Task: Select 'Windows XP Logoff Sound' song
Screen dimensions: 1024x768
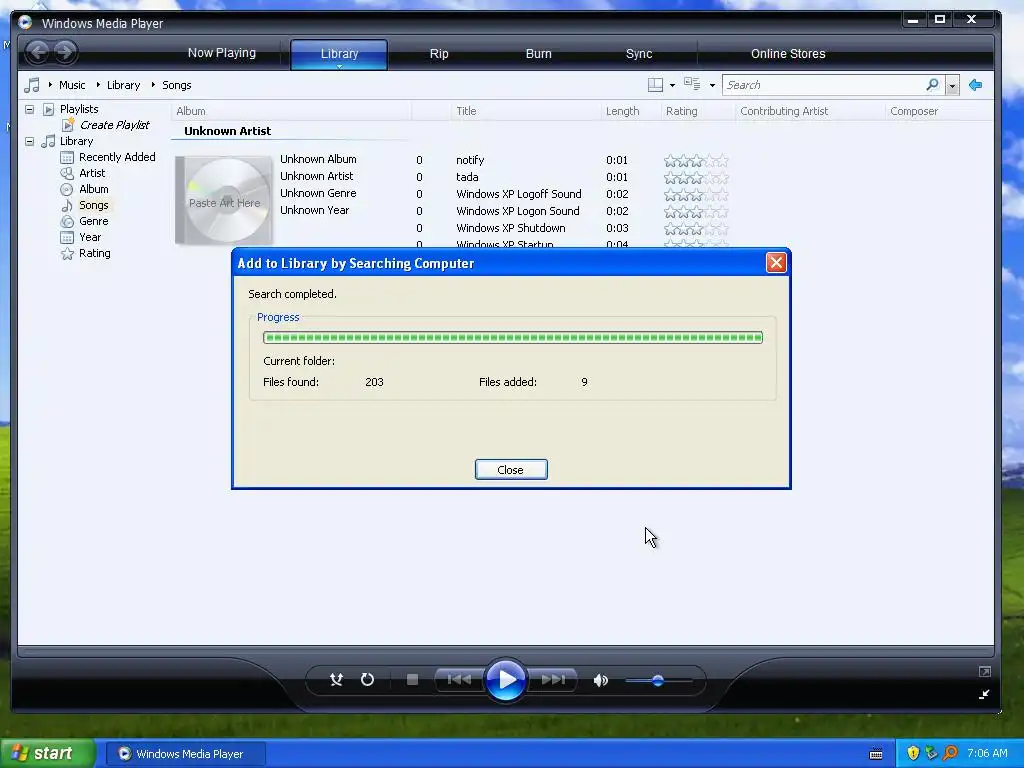Action: [x=519, y=194]
